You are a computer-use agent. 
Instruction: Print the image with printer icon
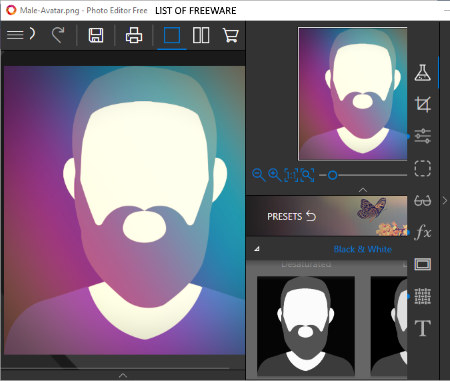(134, 35)
